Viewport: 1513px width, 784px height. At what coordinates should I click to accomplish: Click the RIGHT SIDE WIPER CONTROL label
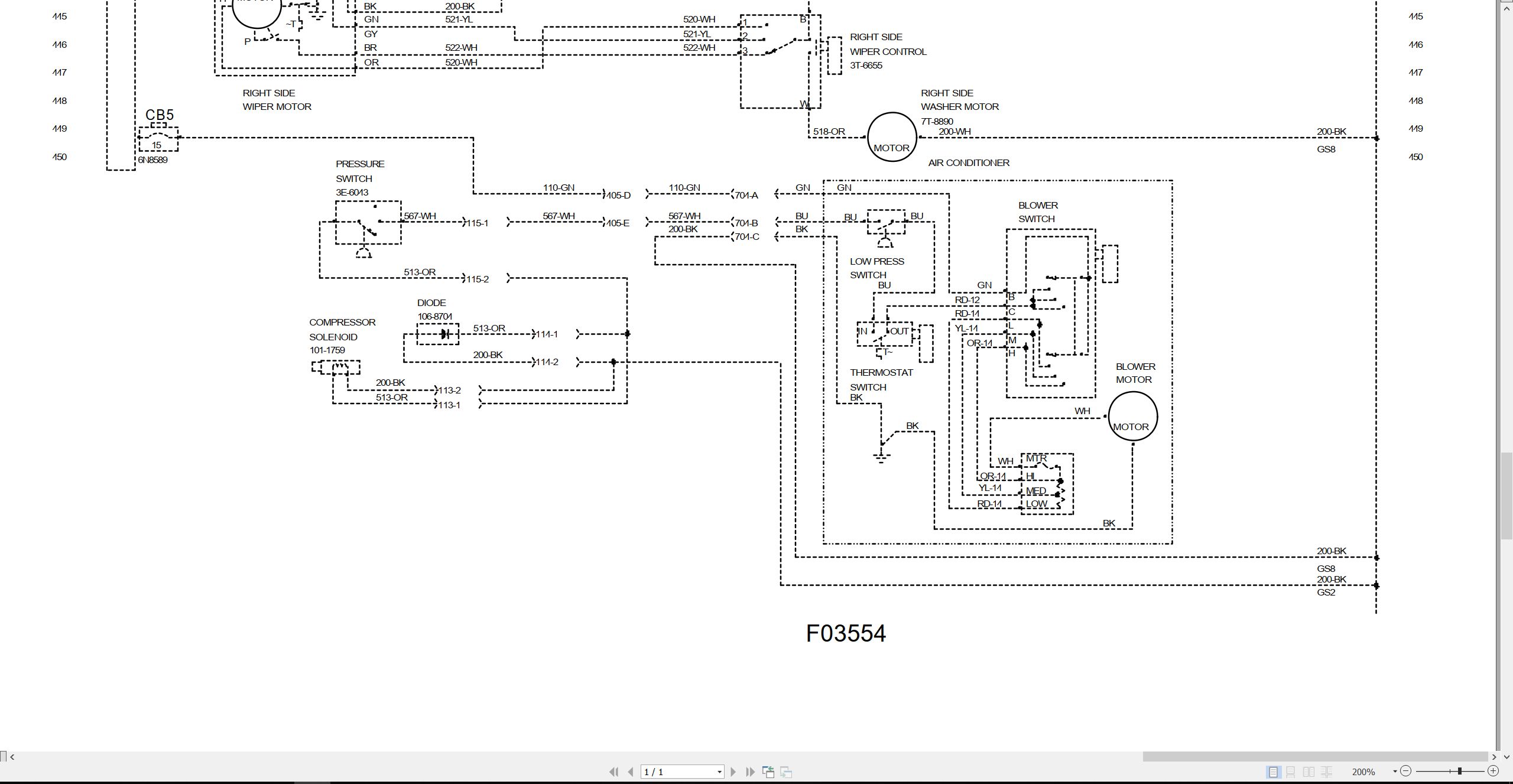[888, 44]
